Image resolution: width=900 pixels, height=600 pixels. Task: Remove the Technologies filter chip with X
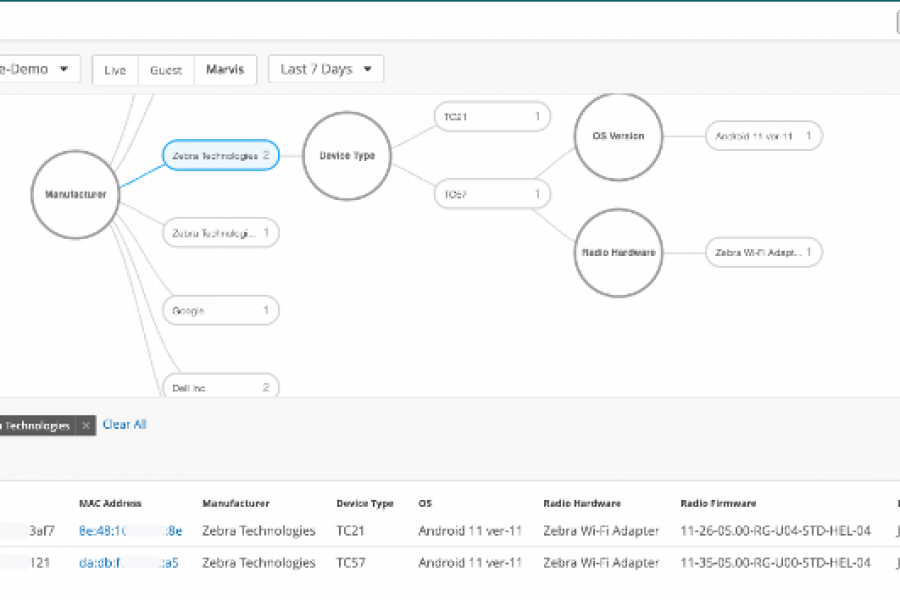86,426
